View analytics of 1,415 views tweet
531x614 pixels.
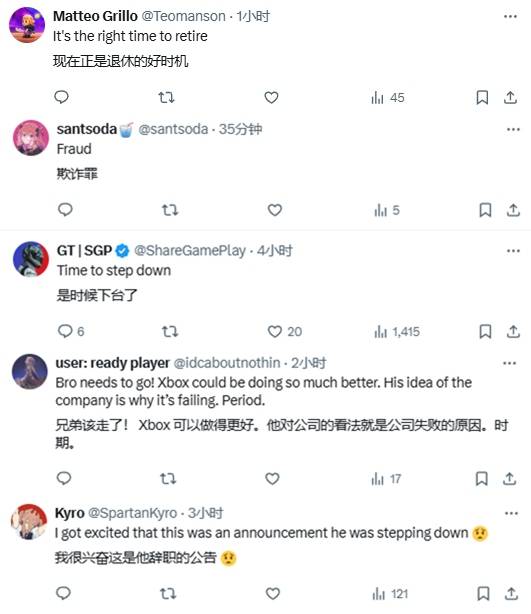[x=397, y=332]
